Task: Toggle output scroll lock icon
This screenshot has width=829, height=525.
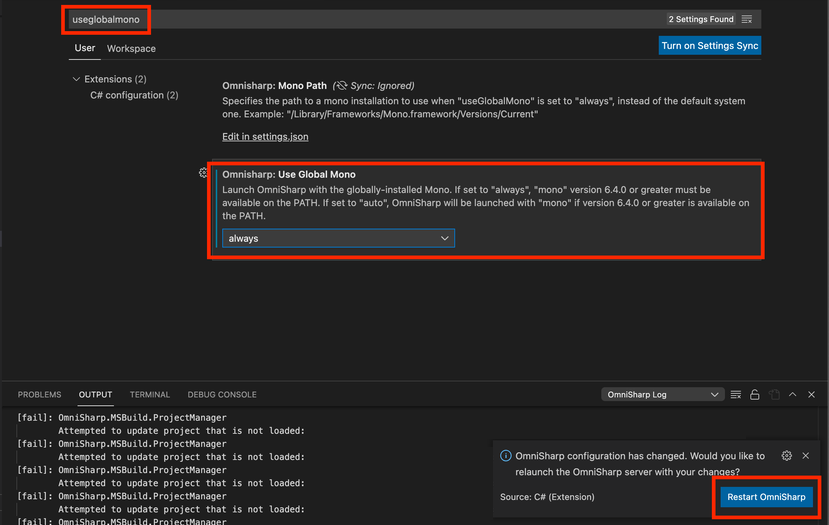Action: 754,394
